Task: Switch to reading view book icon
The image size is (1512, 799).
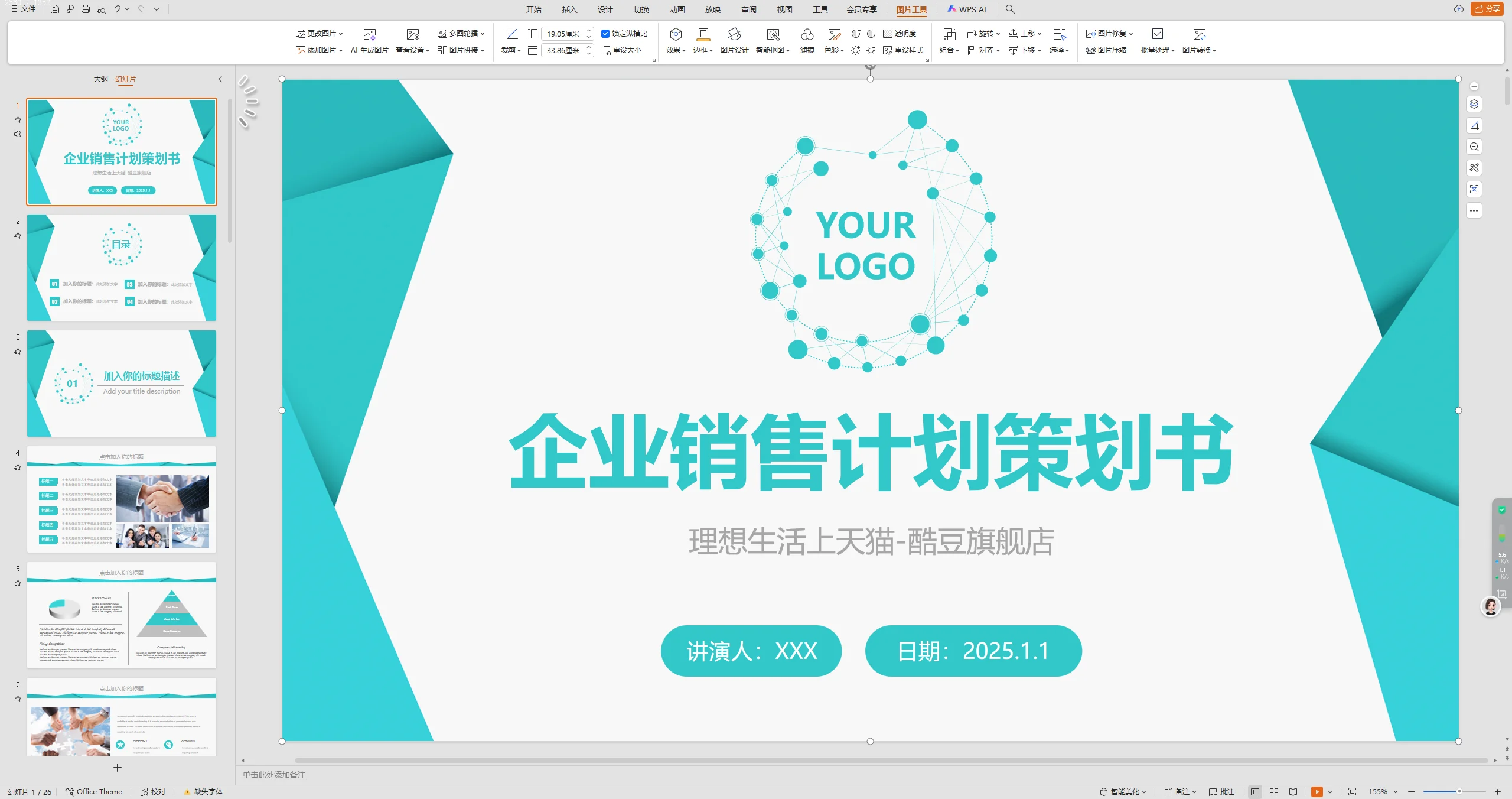Action: [1293, 791]
